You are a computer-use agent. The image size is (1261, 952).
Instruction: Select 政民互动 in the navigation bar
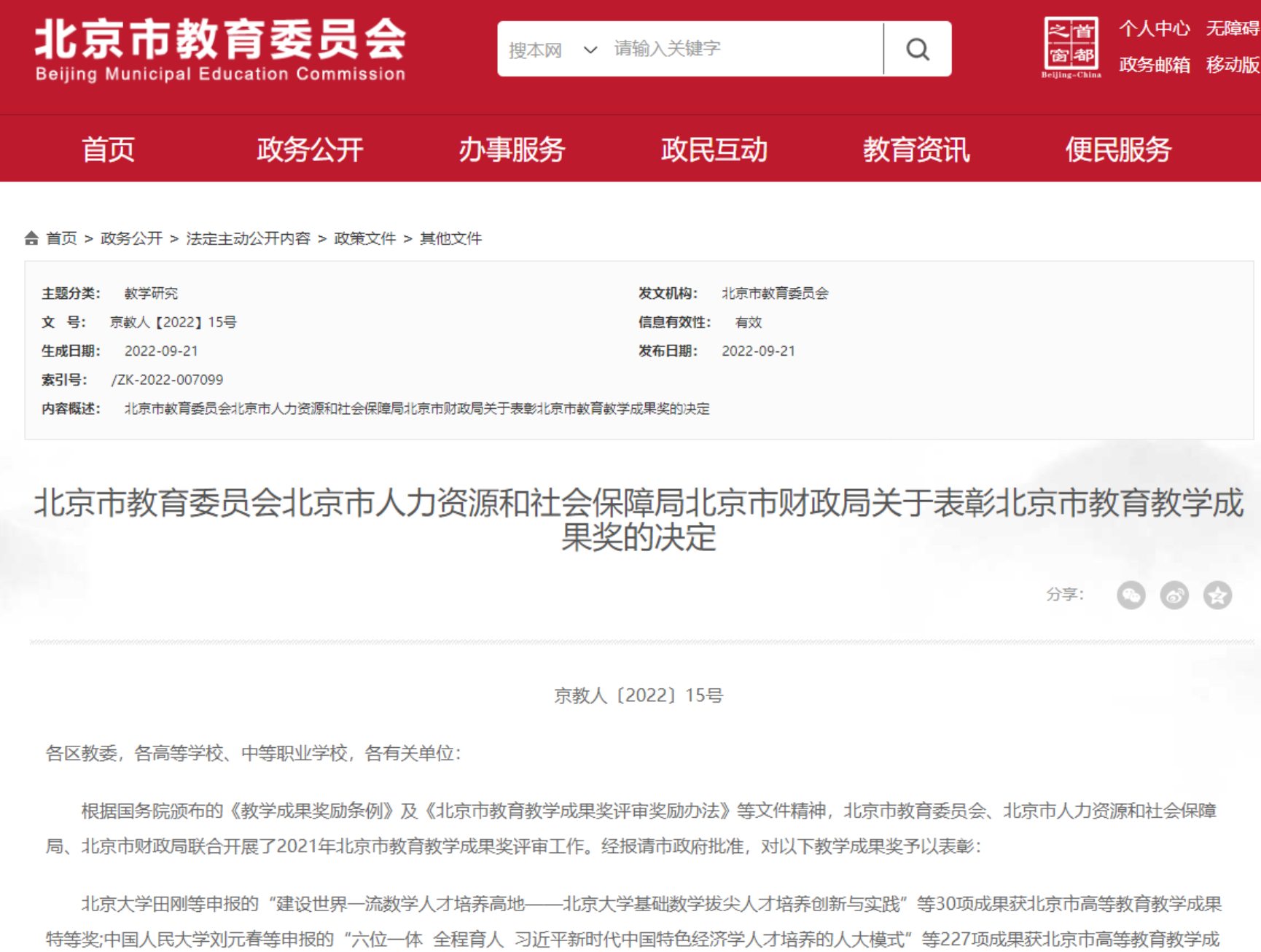pos(714,149)
